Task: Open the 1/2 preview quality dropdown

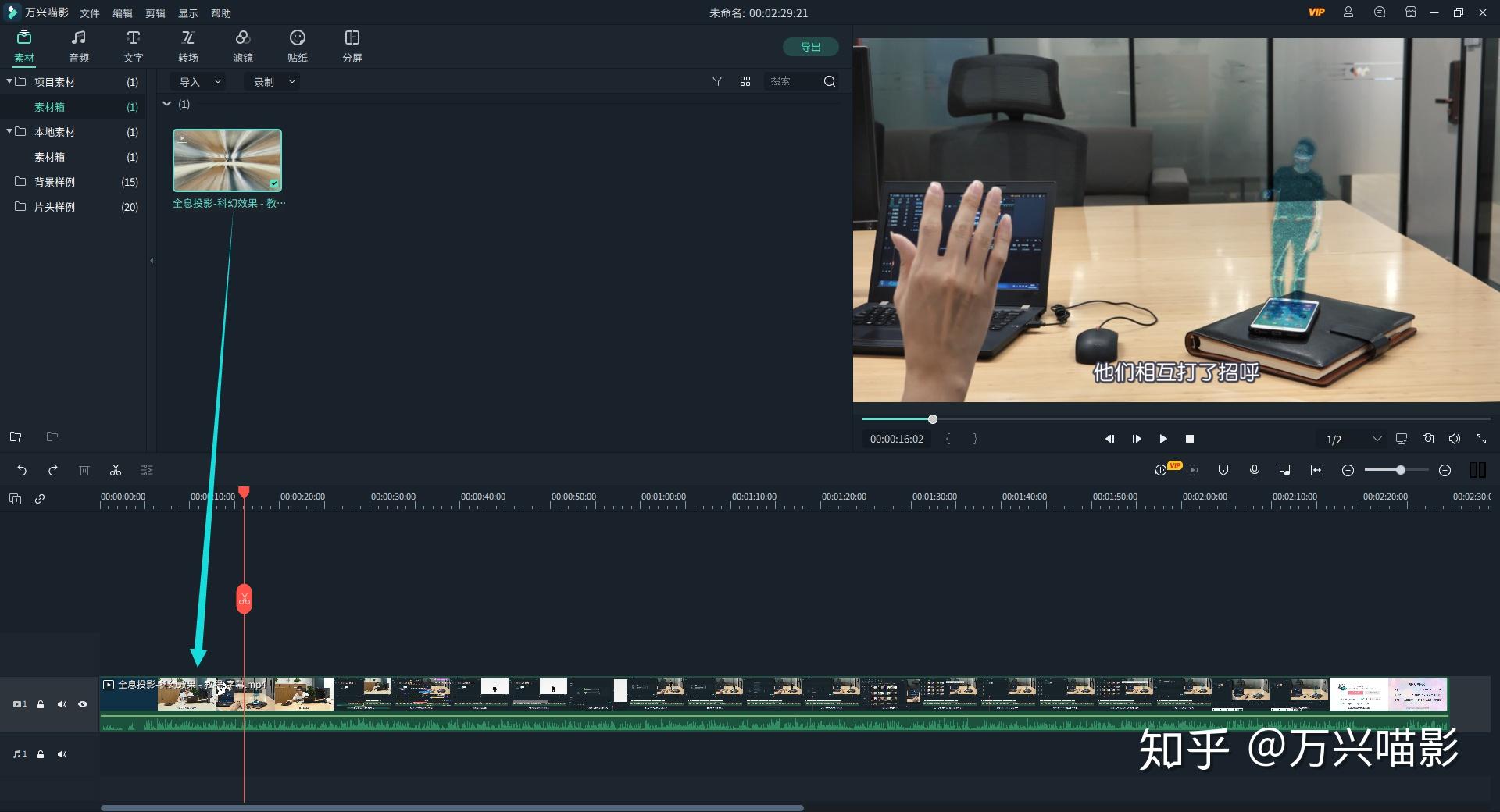Action: point(1353,439)
